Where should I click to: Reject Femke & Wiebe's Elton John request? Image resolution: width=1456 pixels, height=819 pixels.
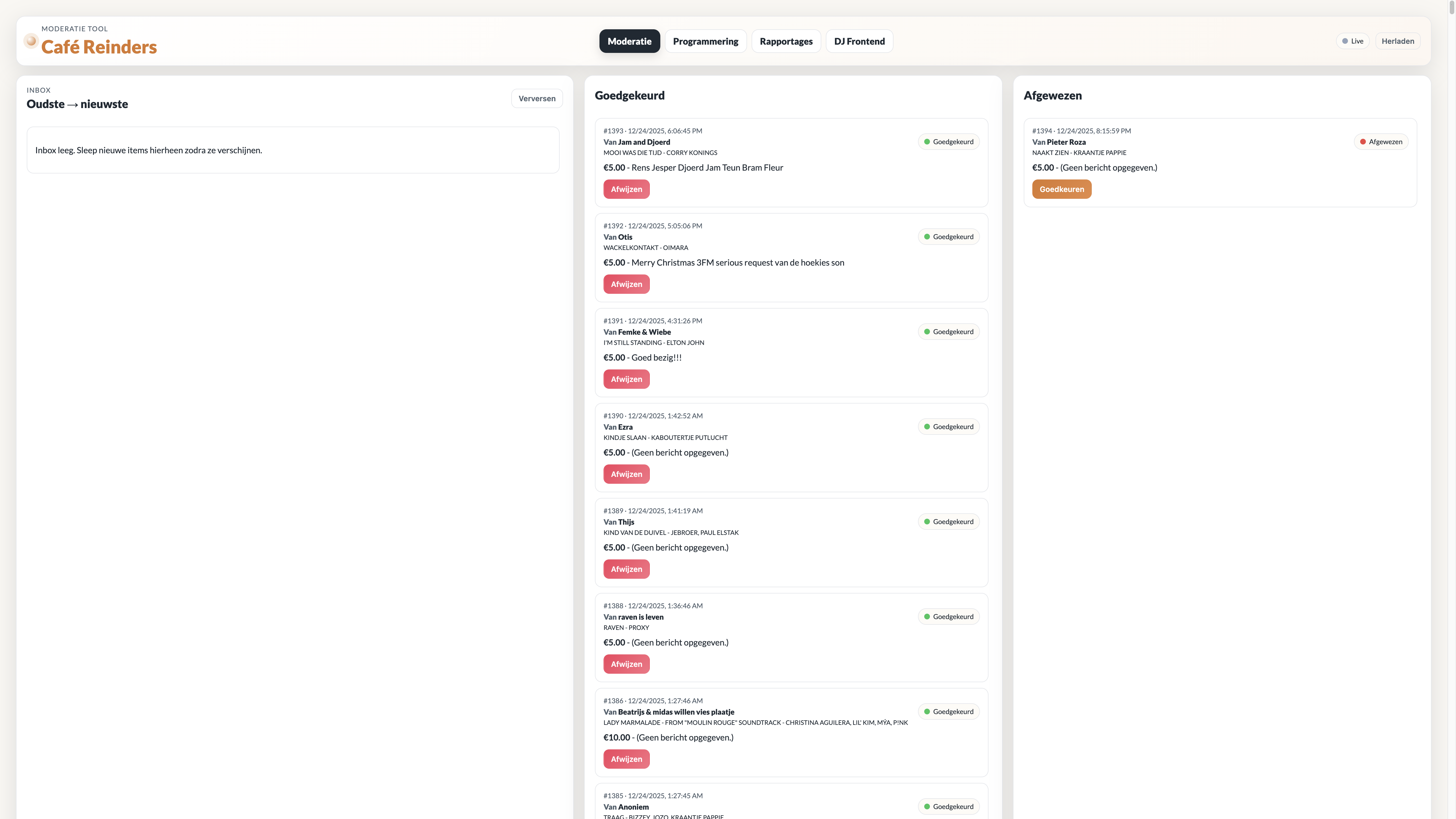tap(626, 379)
